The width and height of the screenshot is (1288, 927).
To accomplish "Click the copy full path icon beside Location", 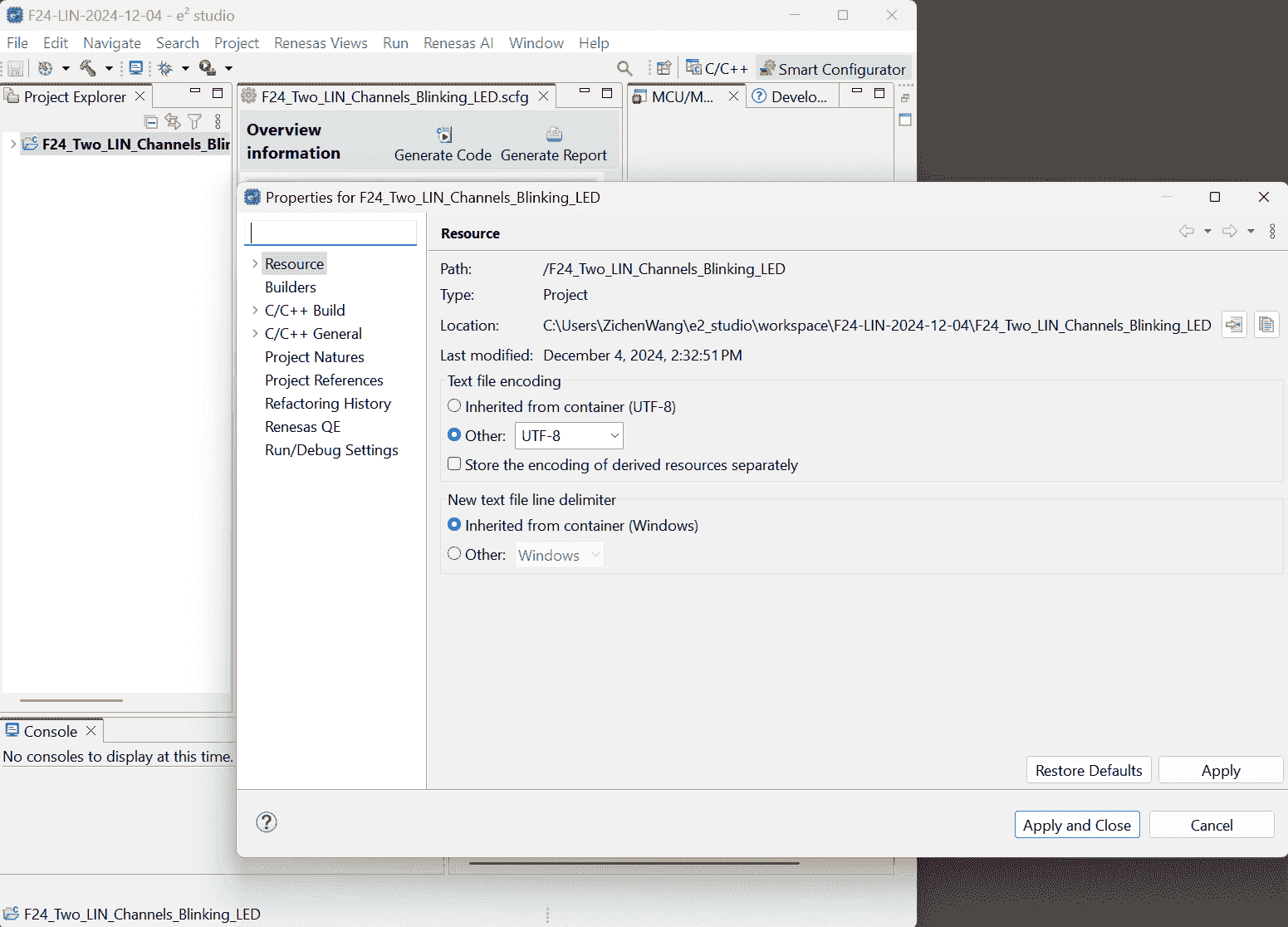I will [1266, 325].
